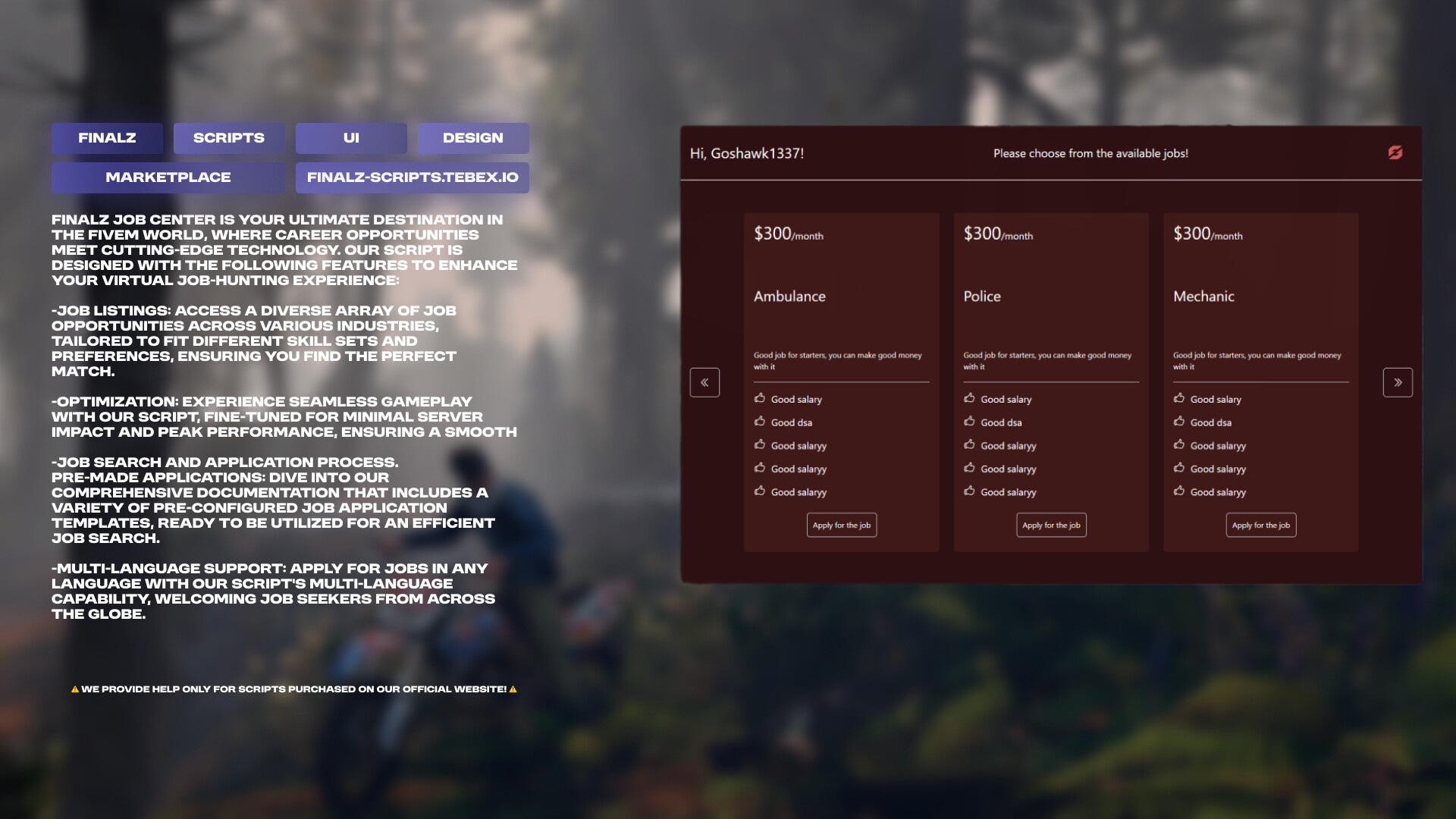The height and width of the screenshot is (819, 1456).
Task: Click the last thumbs-up icon in the Mechanic card
Action: 1179,491
